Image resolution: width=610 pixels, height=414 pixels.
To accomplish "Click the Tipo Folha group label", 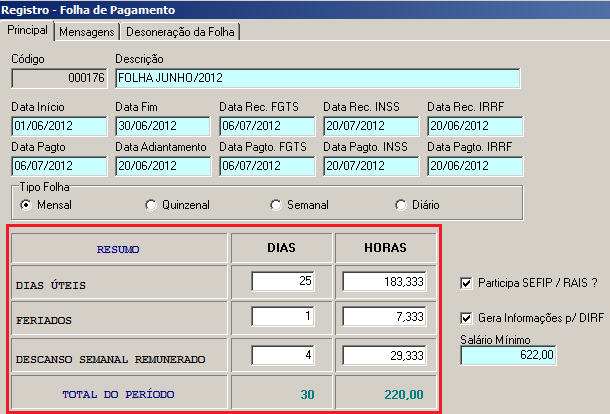I will coord(44,187).
